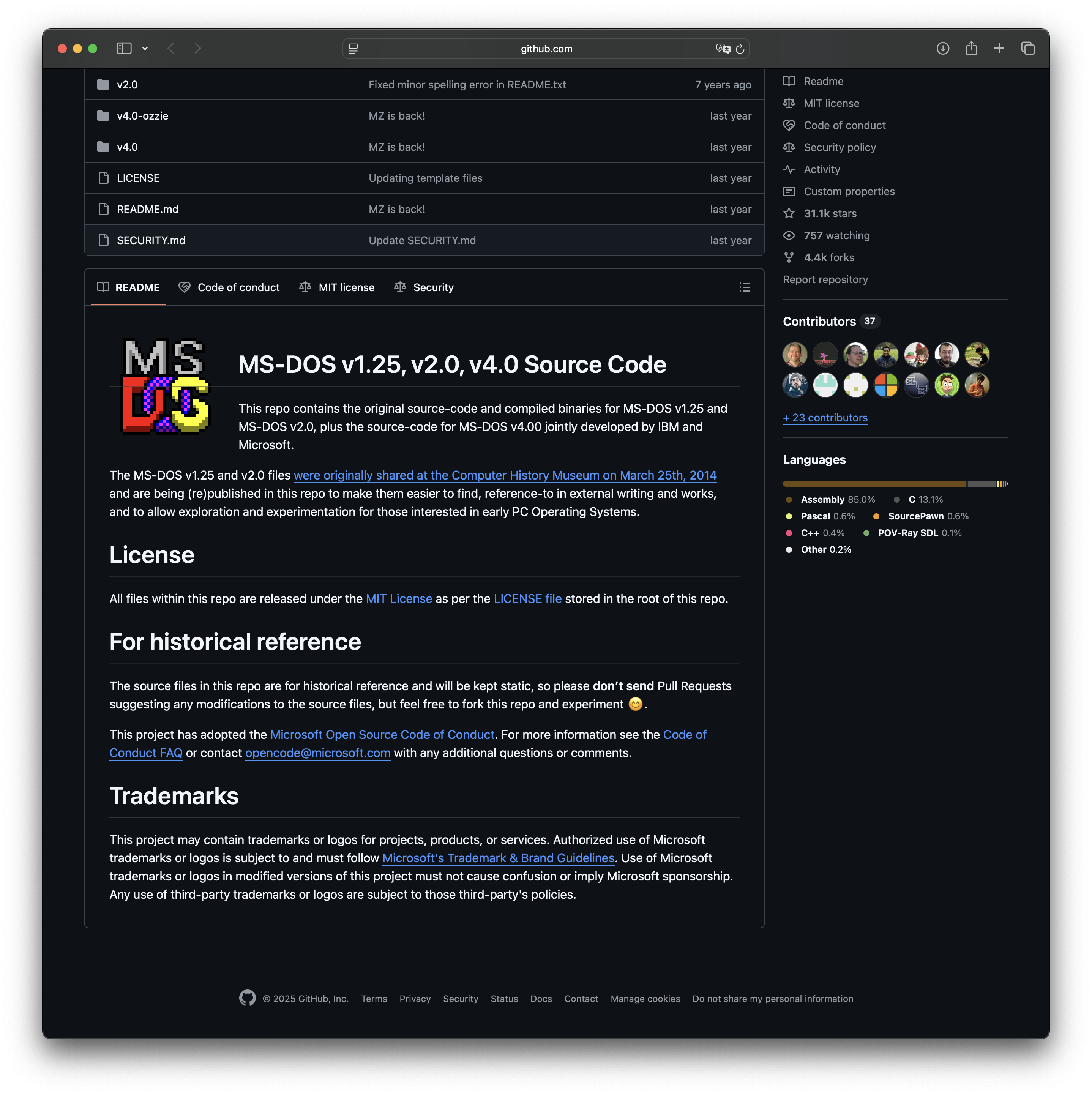Open the SourcePawn 0.6% language link

[x=920, y=516]
